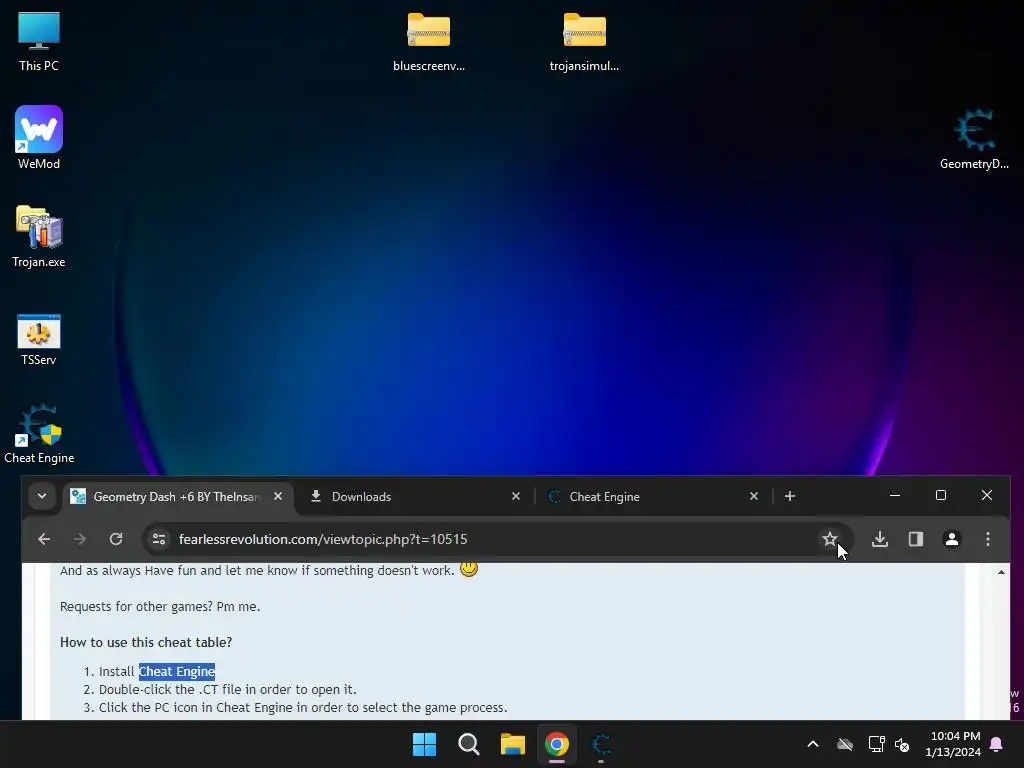Click the highlighted Cheat Engine link

(176, 671)
